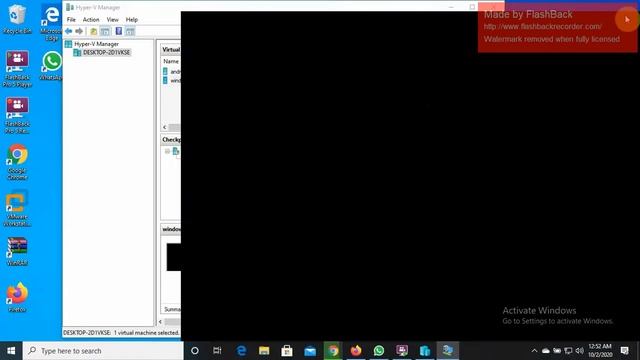
Task: Click the Up one level folder icon
Action: tap(93, 31)
